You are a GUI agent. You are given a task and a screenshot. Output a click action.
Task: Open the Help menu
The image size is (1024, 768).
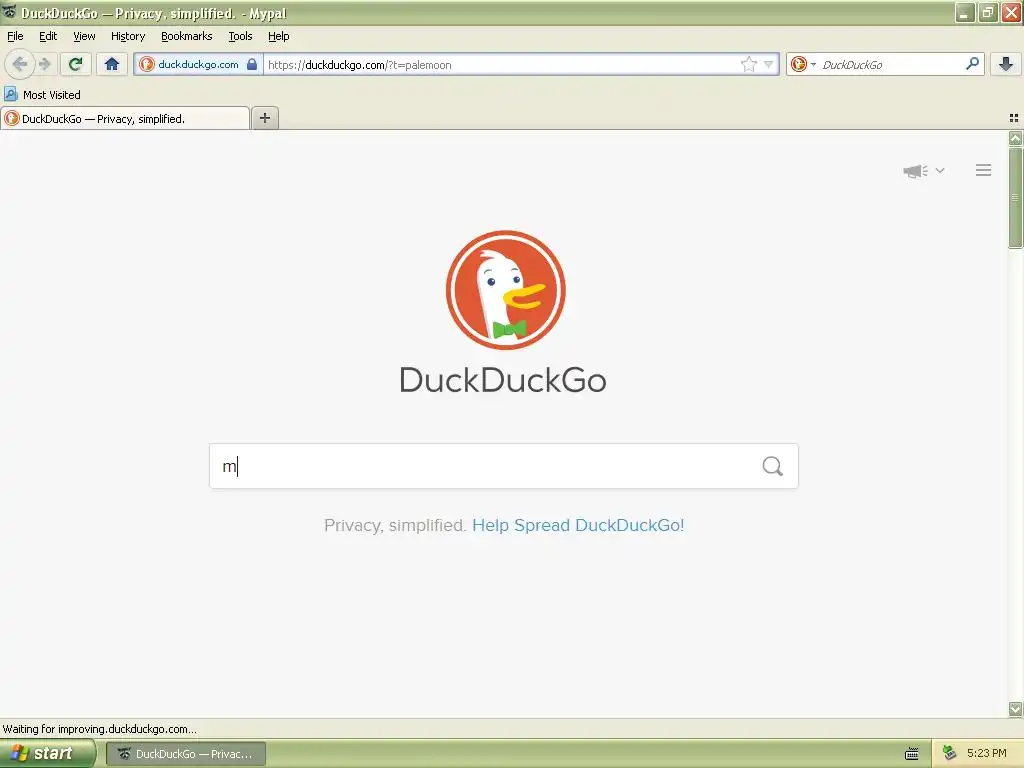pos(279,36)
